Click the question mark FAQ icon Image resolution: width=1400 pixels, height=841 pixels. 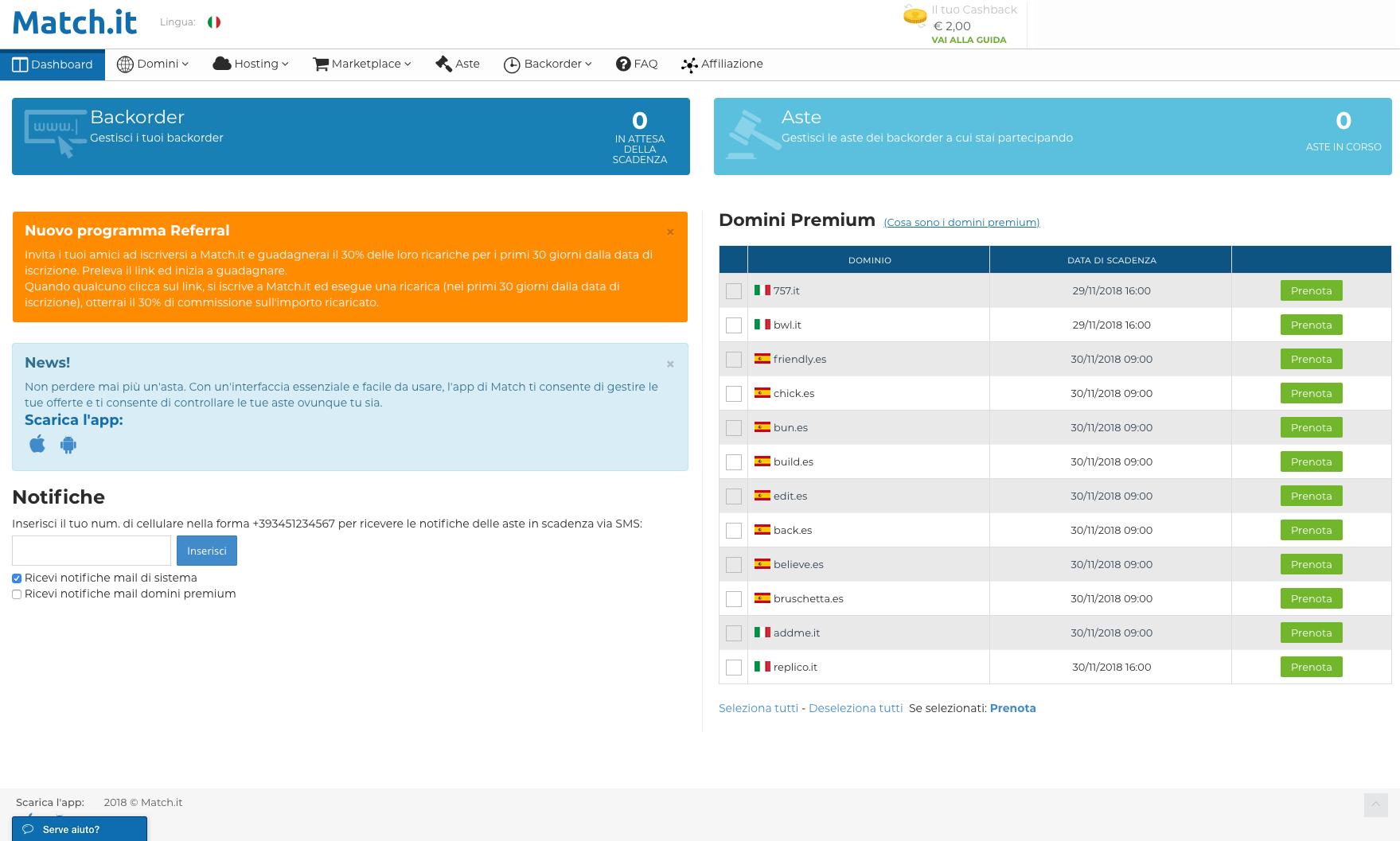[623, 64]
